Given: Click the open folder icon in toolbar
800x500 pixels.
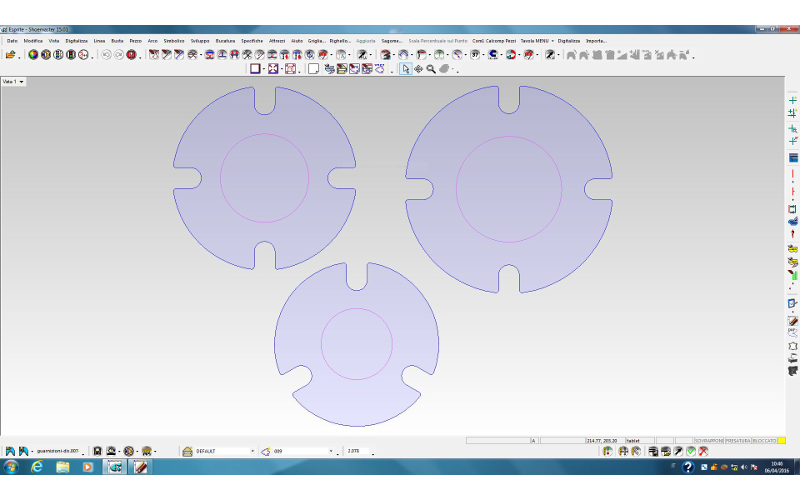Looking at the screenshot, I should click(10, 54).
